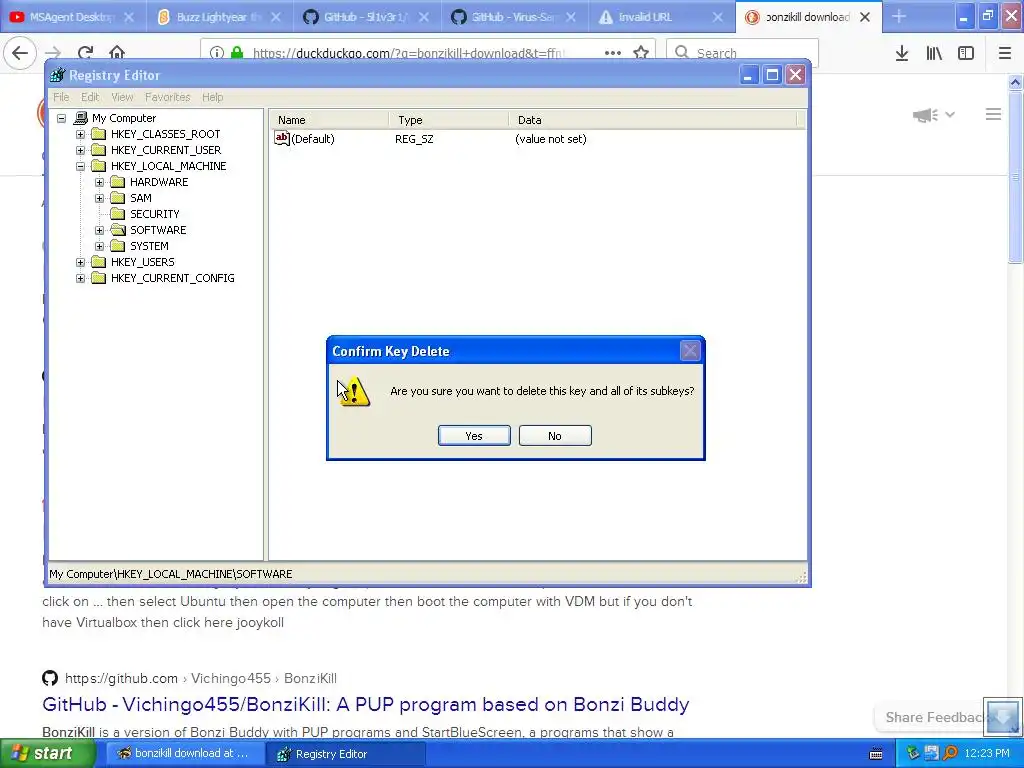This screenshot has height=768, width=1024.
Task: Click the Data column header
Action: 653,120
